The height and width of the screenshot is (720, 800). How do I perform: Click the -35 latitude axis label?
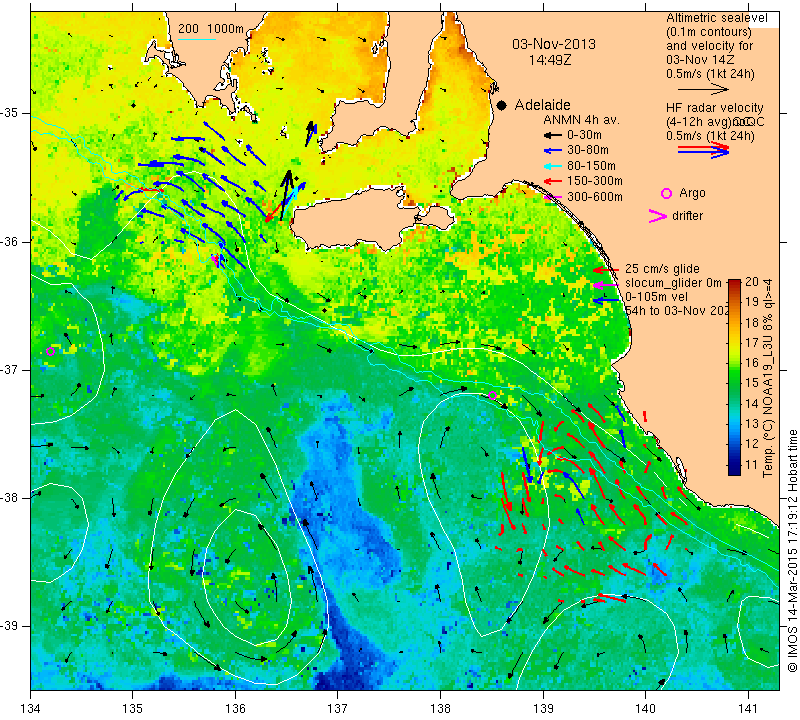pyautogui.click(x=10, y=113)
